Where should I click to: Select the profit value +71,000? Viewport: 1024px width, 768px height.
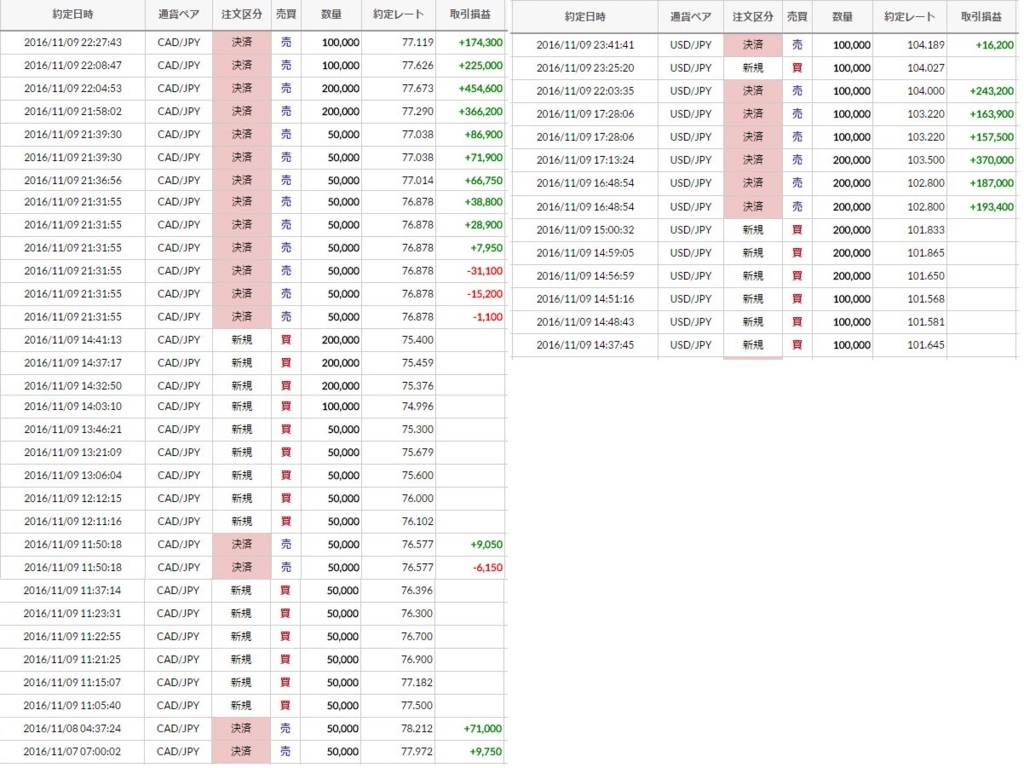tap(483, 728)
